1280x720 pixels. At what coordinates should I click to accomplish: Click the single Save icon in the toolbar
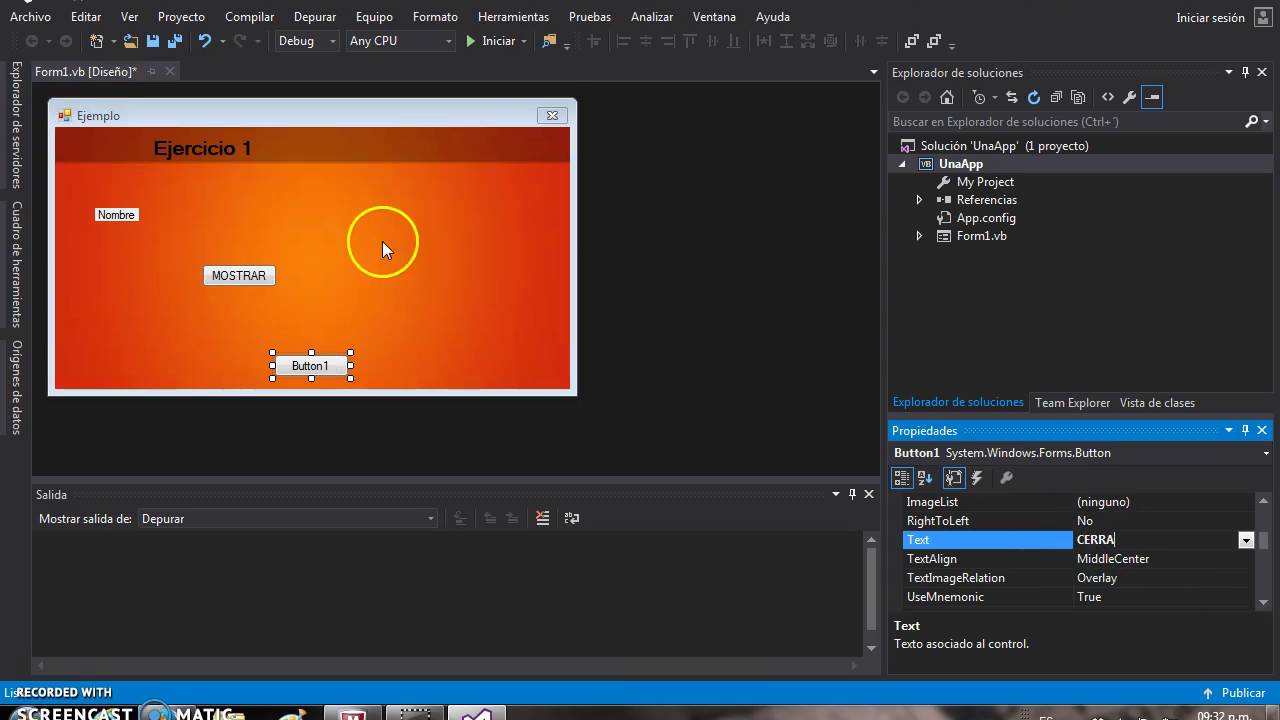pos(153,41)
